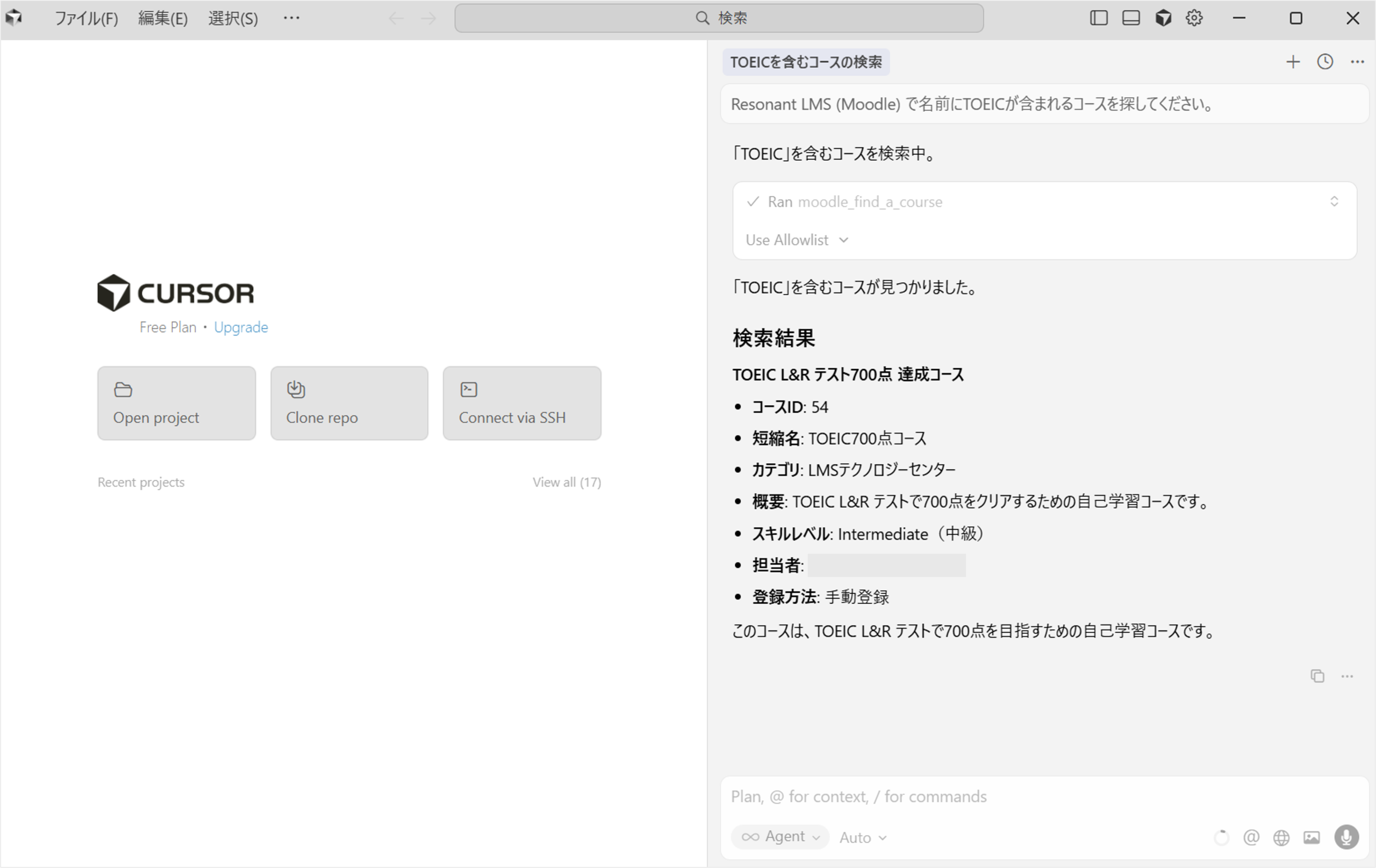The image size is (1376, 868).
Task: Click the Clone repo button
Action: (x=349, y=403)
